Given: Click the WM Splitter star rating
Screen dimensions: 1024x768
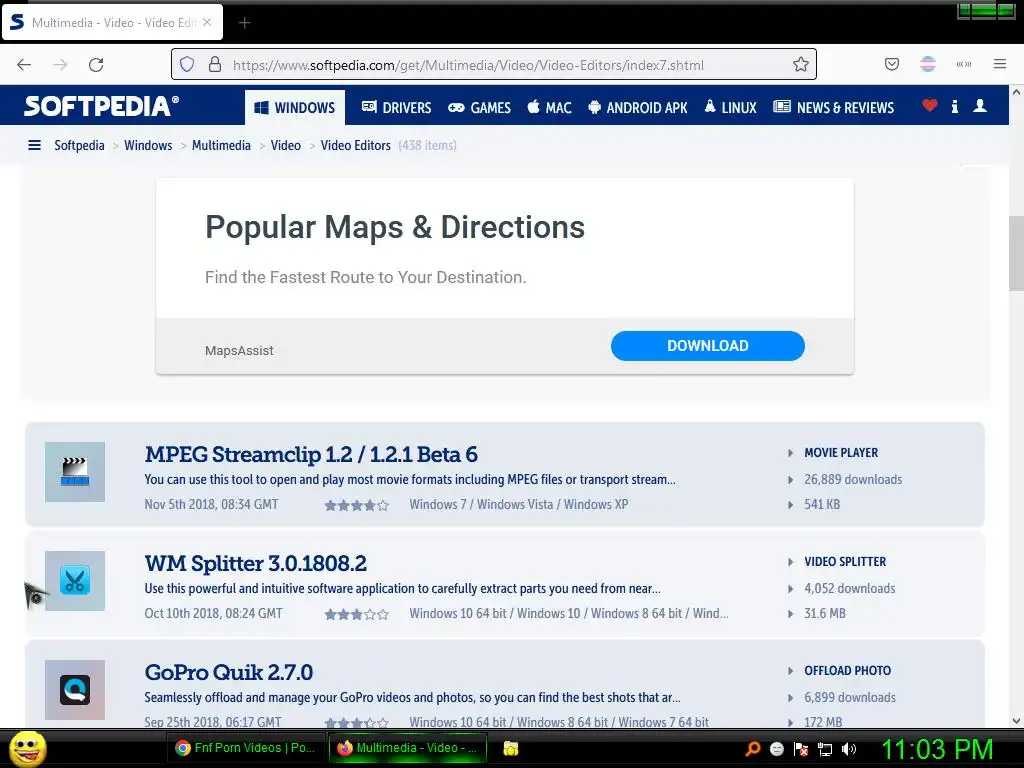Looking at the screenshot, I should click(x=357, y=614).
